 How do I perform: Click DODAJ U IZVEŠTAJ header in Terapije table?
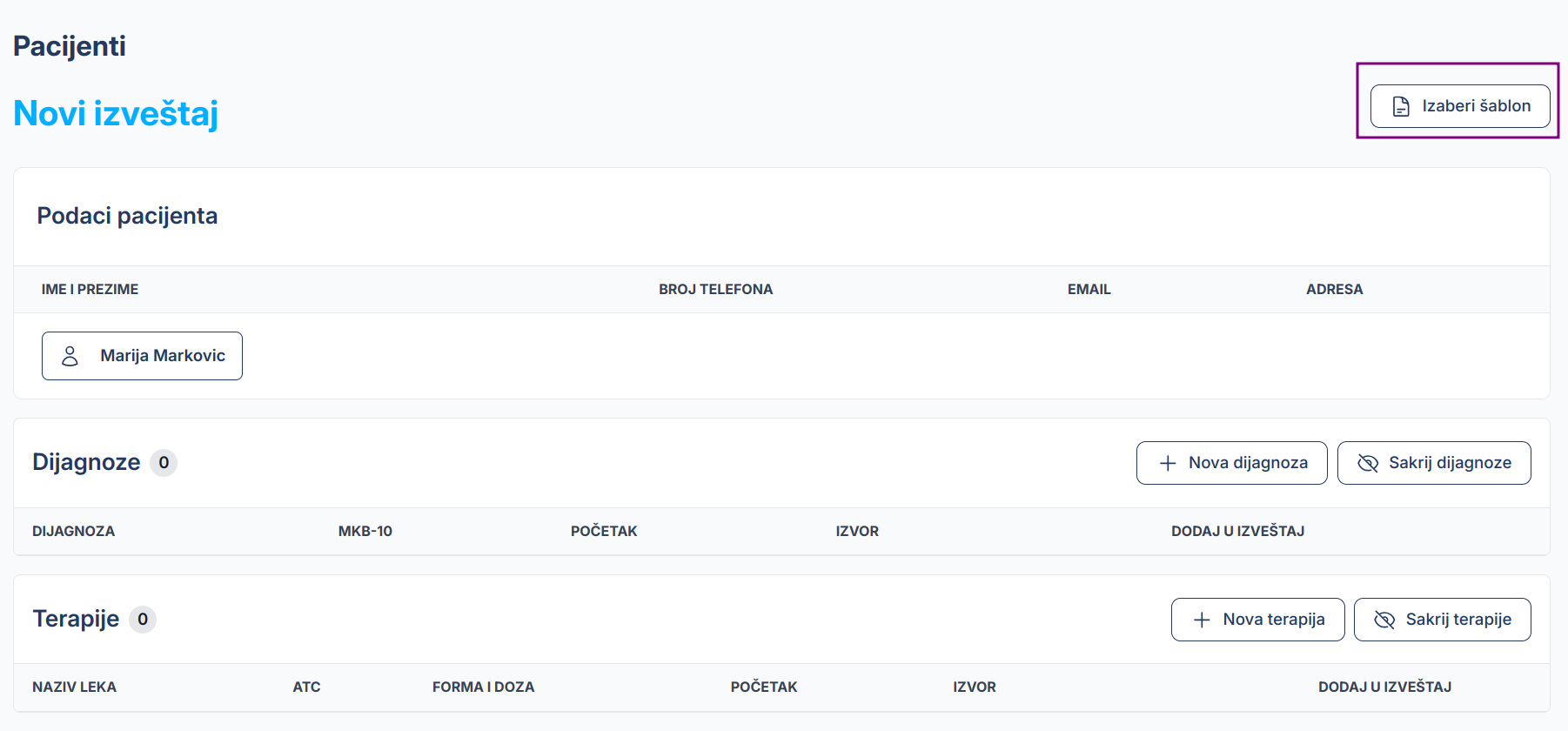pyautogui.click(x=1384, y=687)
